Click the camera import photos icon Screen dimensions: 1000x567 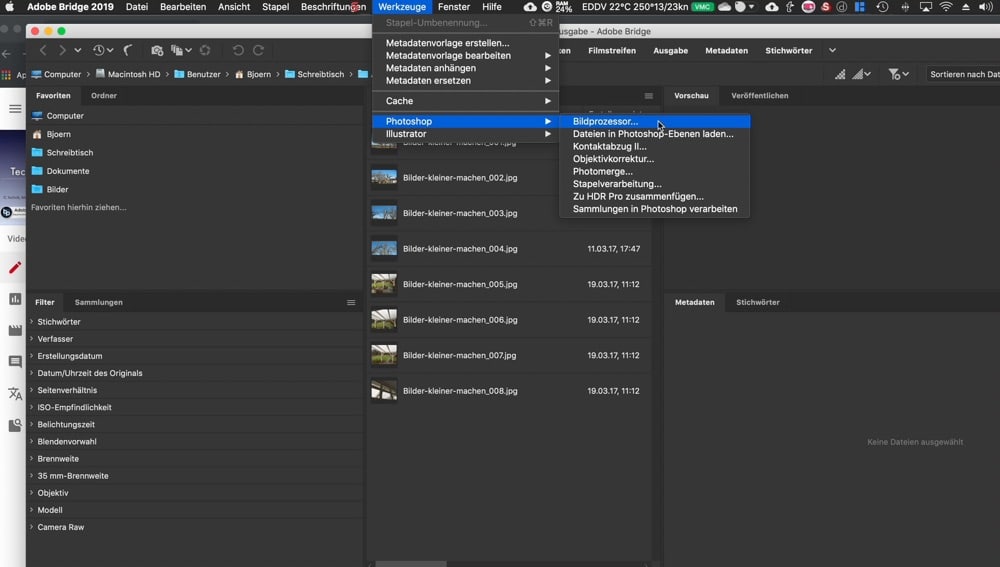point(157,50)
